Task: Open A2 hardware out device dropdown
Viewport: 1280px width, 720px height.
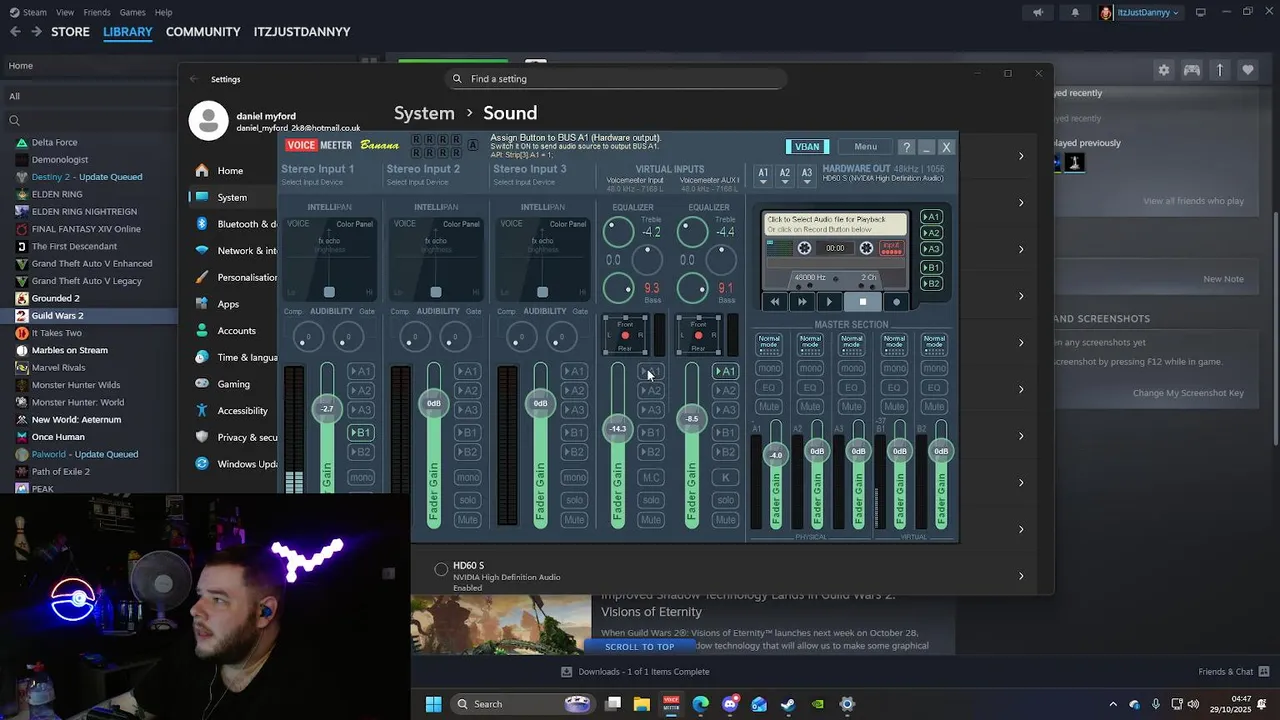Action: pyautogui.click(x=785, y=175)
